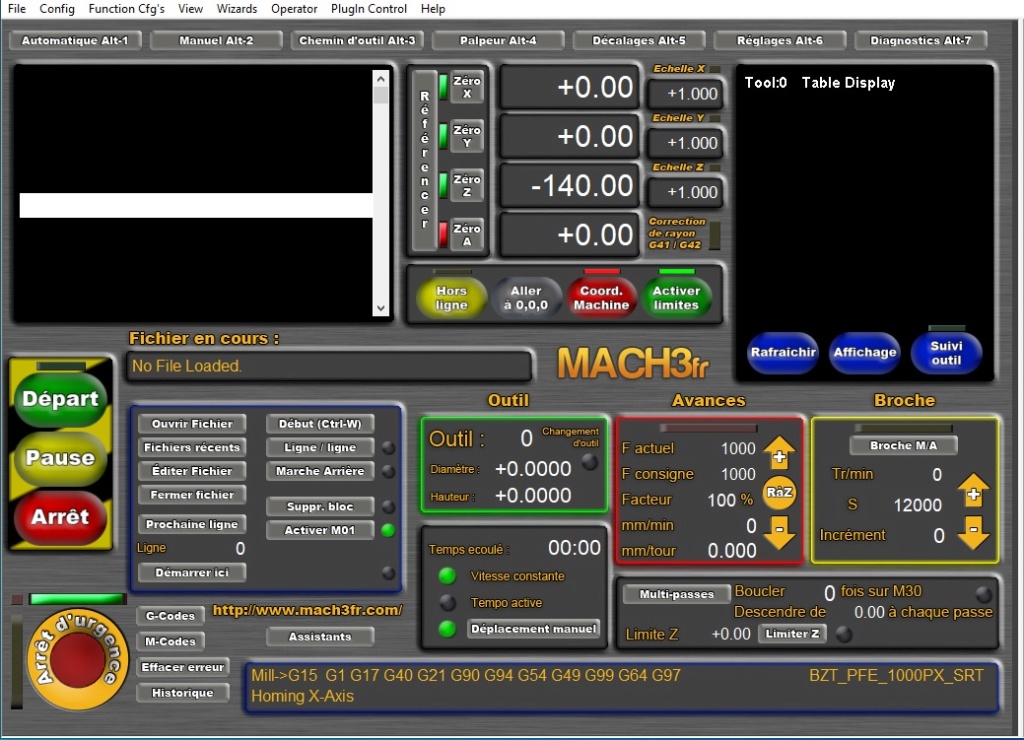Open the File menu
The image size is (1024, 740).
pos(17,8)
